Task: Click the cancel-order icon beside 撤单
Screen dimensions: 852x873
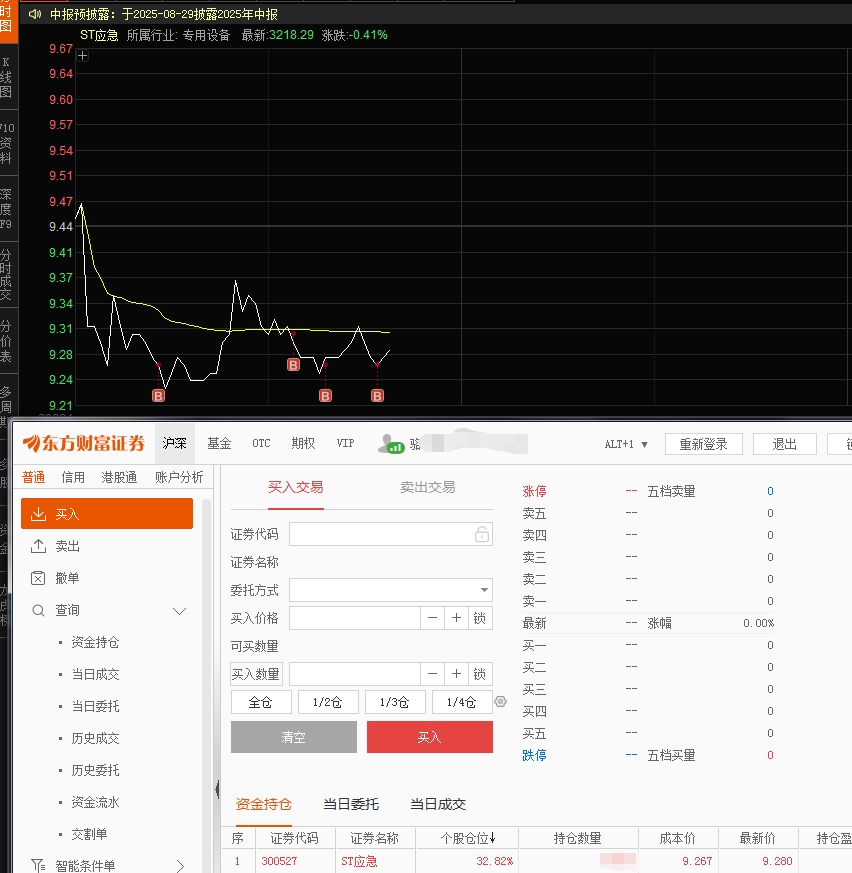Action: click(x=38, y=578)
